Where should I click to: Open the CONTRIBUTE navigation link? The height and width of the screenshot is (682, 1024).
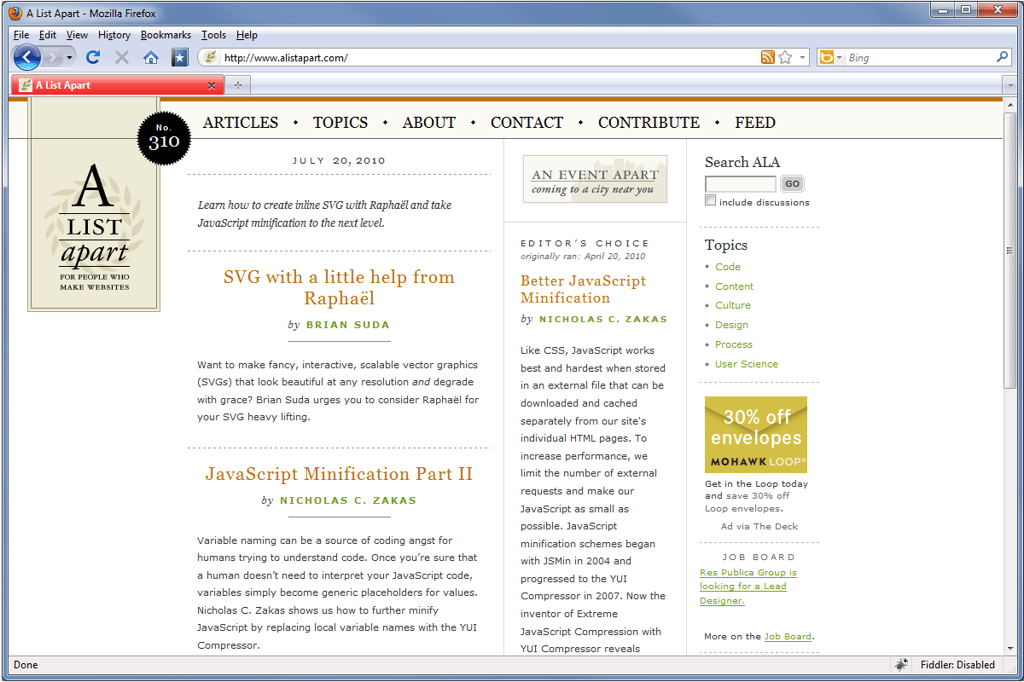point(648,123)
